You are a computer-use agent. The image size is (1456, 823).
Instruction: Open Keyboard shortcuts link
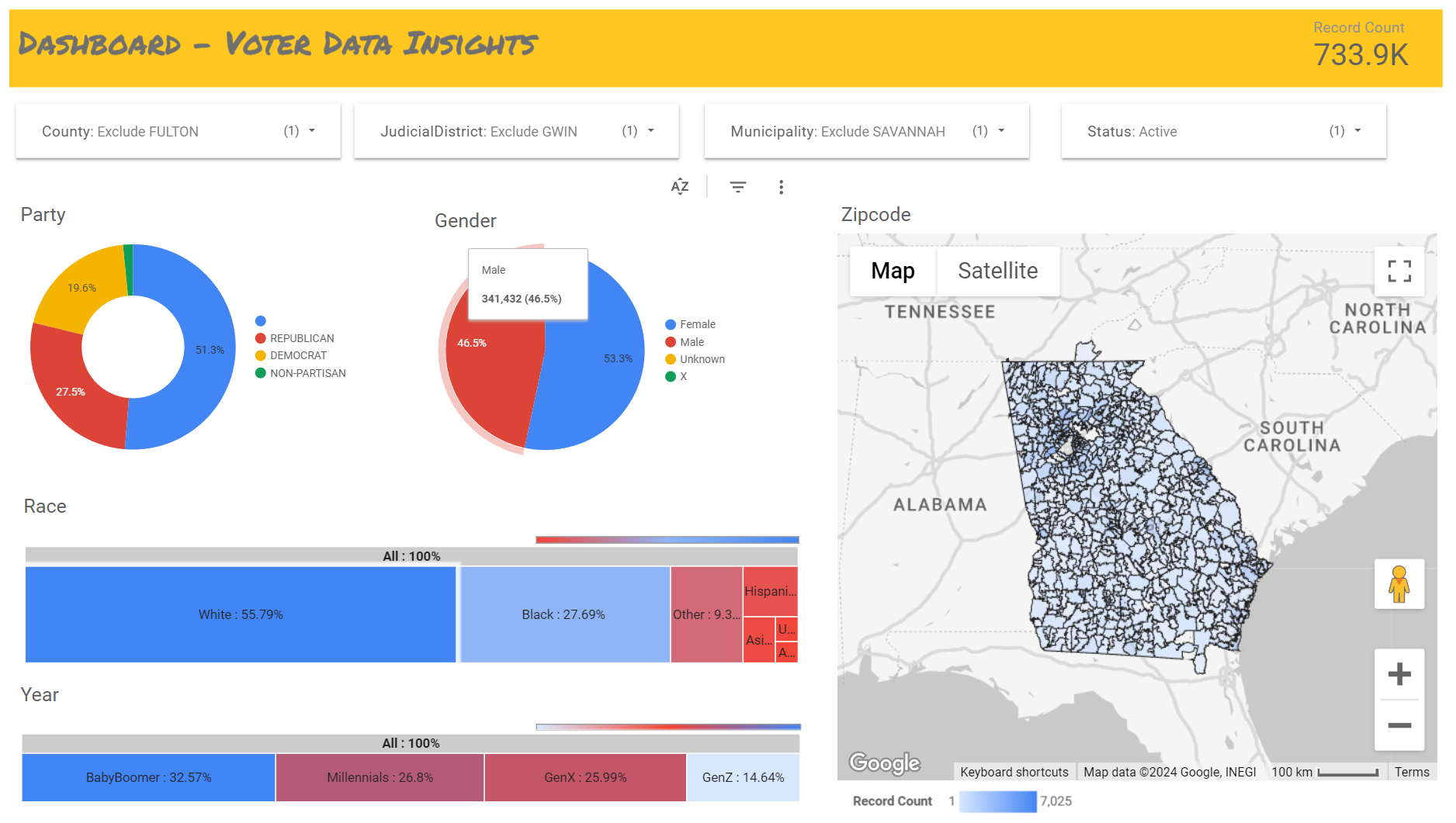pyautogui.click(x=1014, y=772)
